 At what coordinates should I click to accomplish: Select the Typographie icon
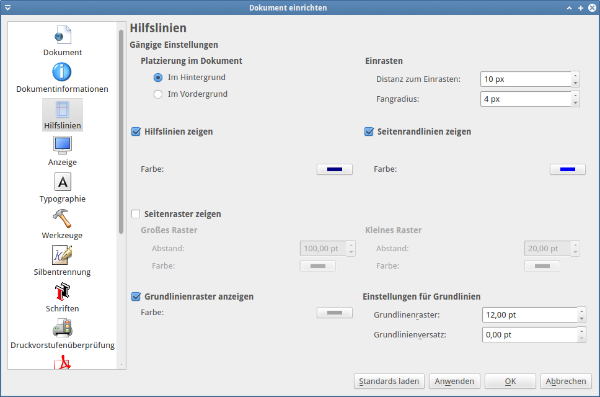[x=62, y=182]
